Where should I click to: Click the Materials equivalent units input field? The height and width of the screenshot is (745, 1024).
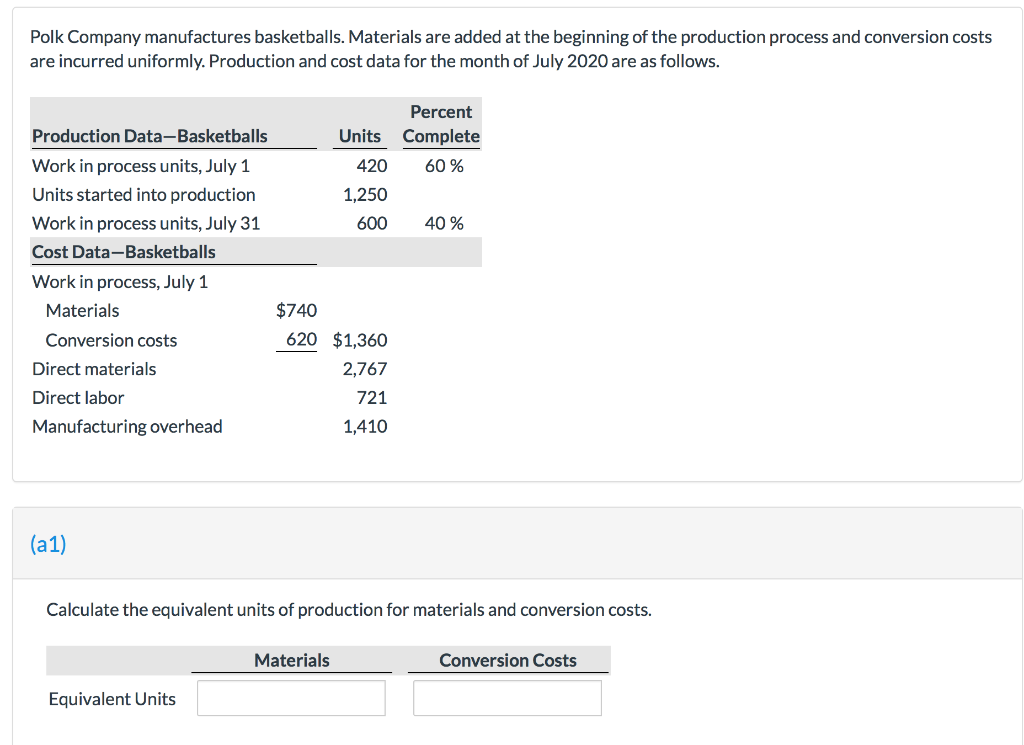(291, 697)
